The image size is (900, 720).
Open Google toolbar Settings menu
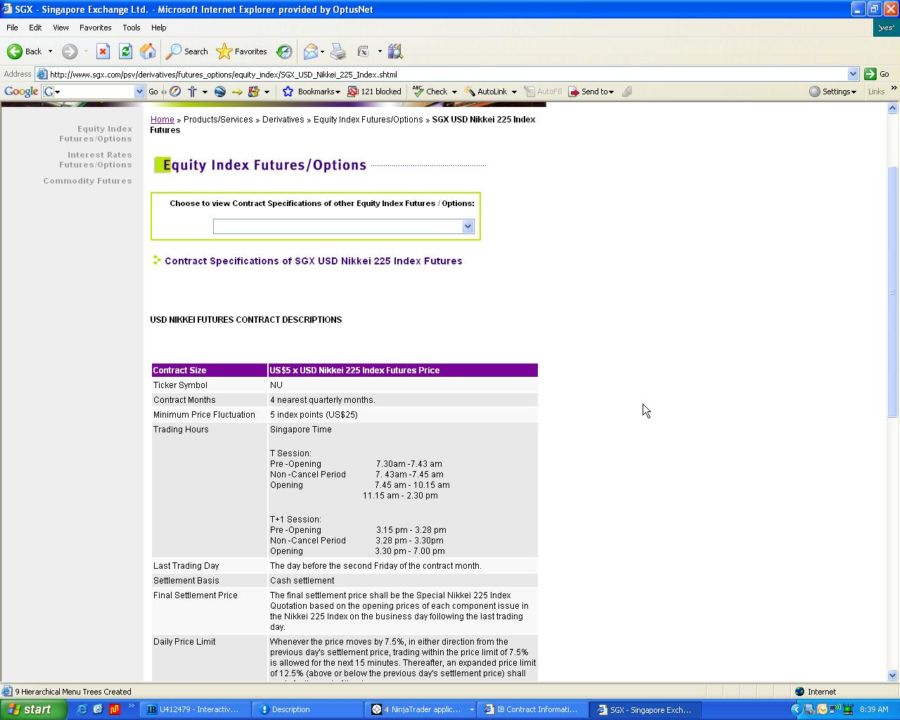[832, 91]
